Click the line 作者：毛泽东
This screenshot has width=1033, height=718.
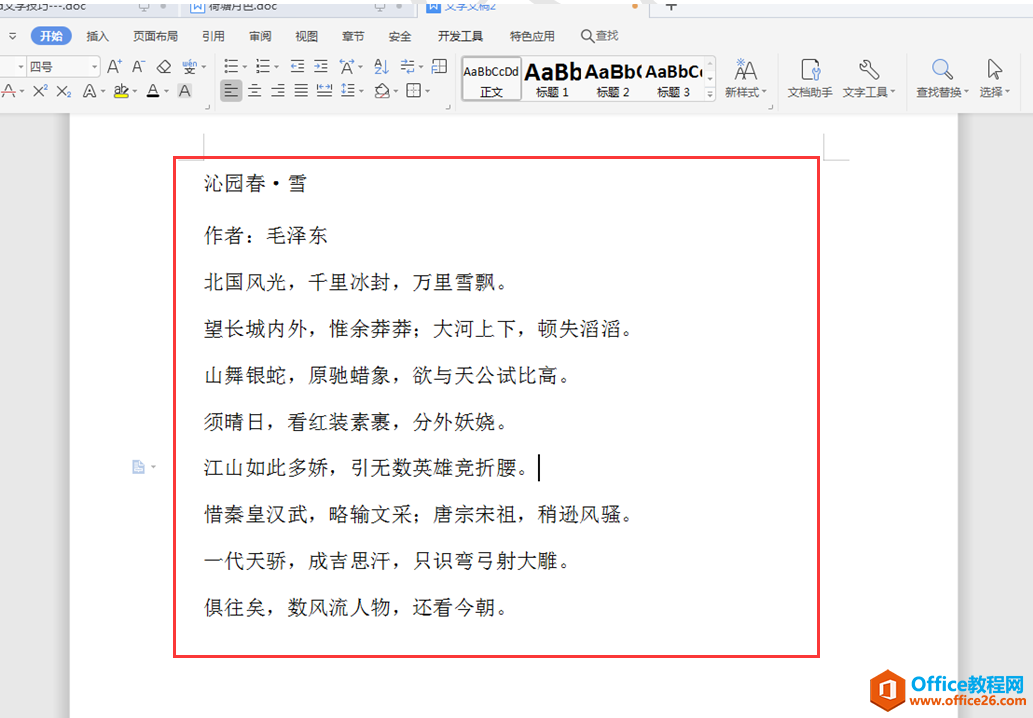(x=265, y=235)
